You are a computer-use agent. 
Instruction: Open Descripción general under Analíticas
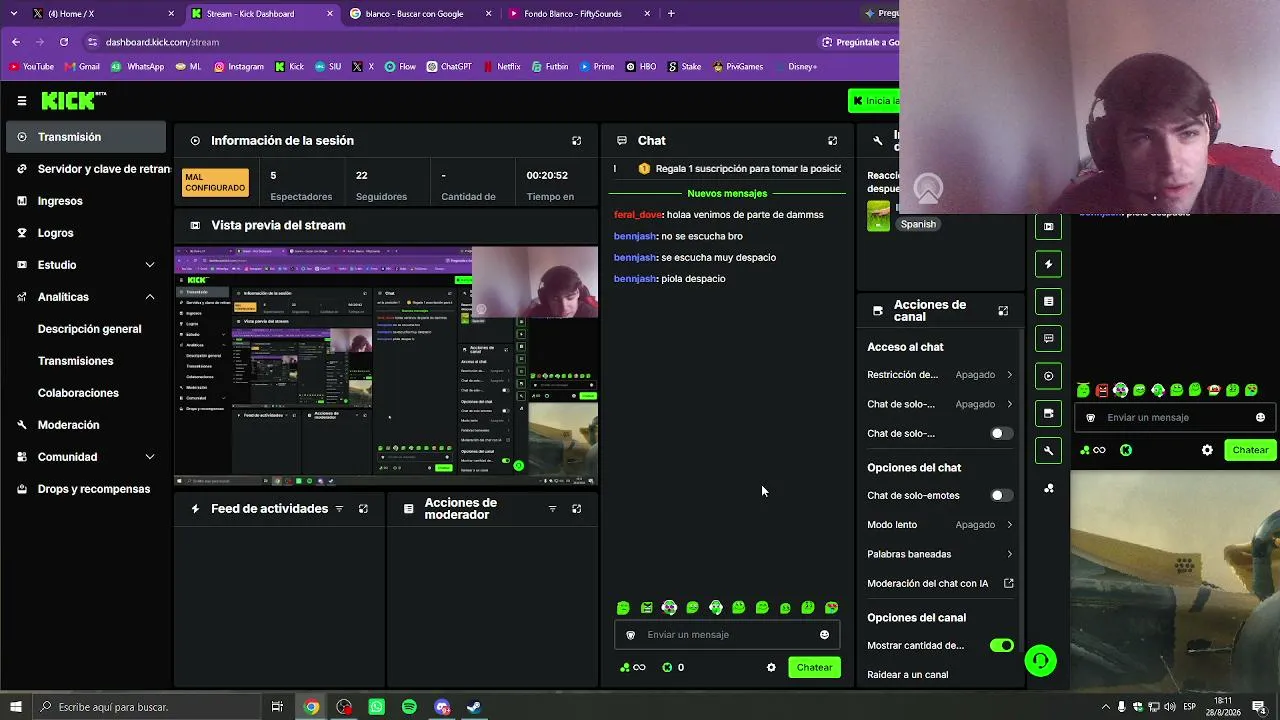click(89, 329)
